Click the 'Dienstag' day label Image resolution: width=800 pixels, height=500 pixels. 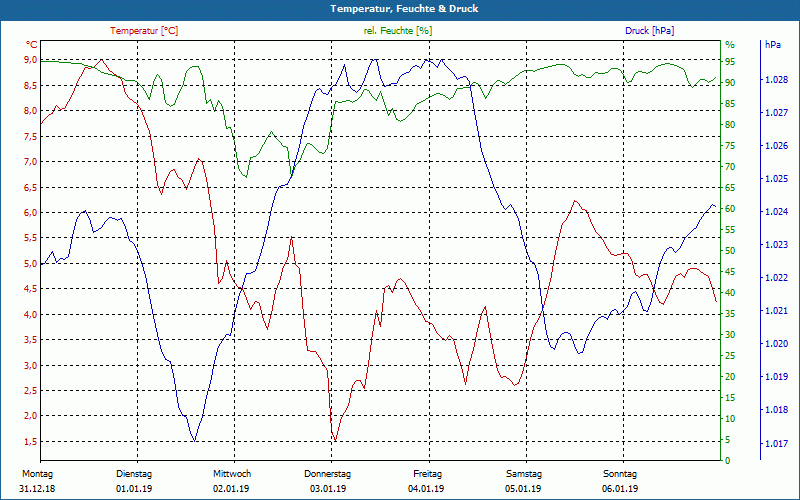[x=134, y=474]
